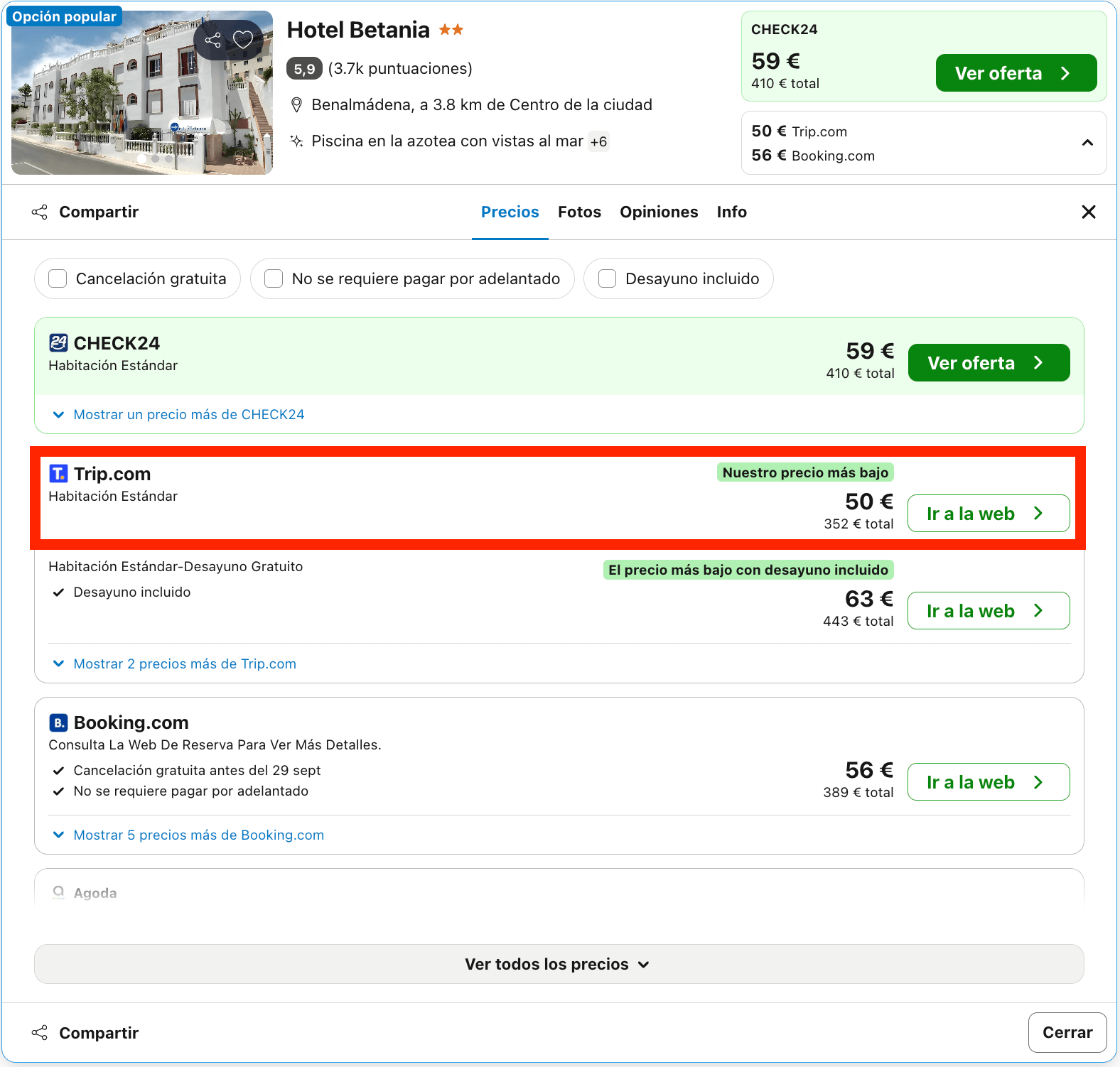Close the hotel details panel with X
This screenshot has height=1067, width=1120.
(x=1088, y=212)
